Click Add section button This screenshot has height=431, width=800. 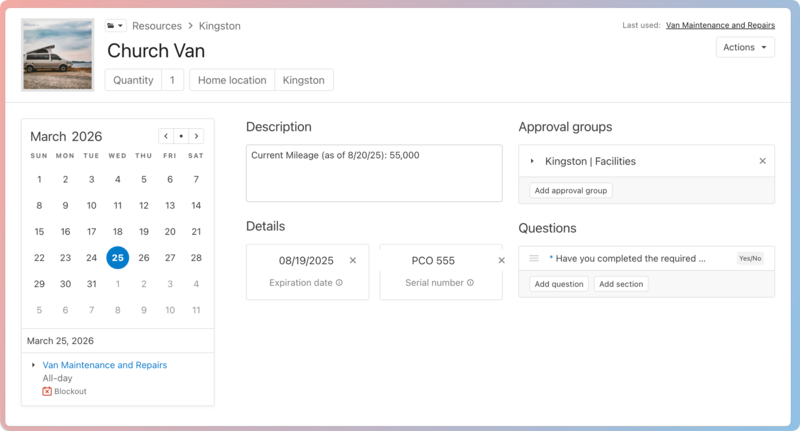[621, 284]
